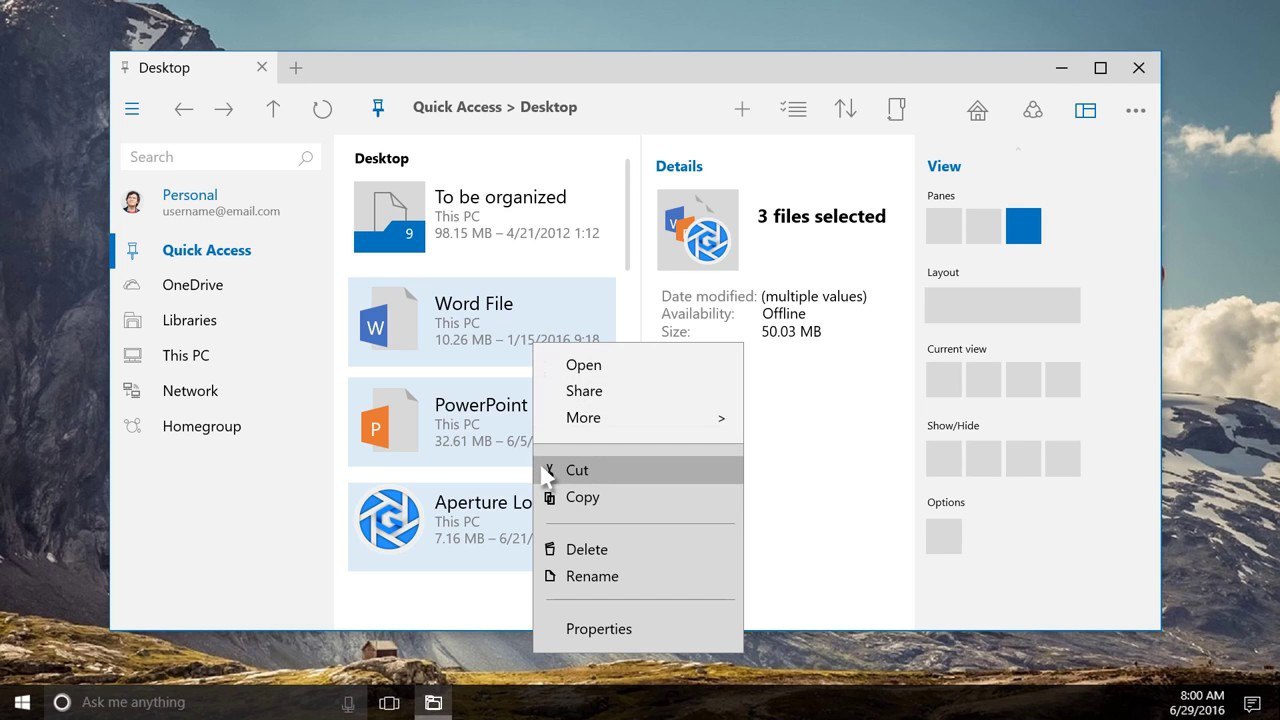
Task: Click the Homegroup sidebar icon
Action: tap(132, 426)
